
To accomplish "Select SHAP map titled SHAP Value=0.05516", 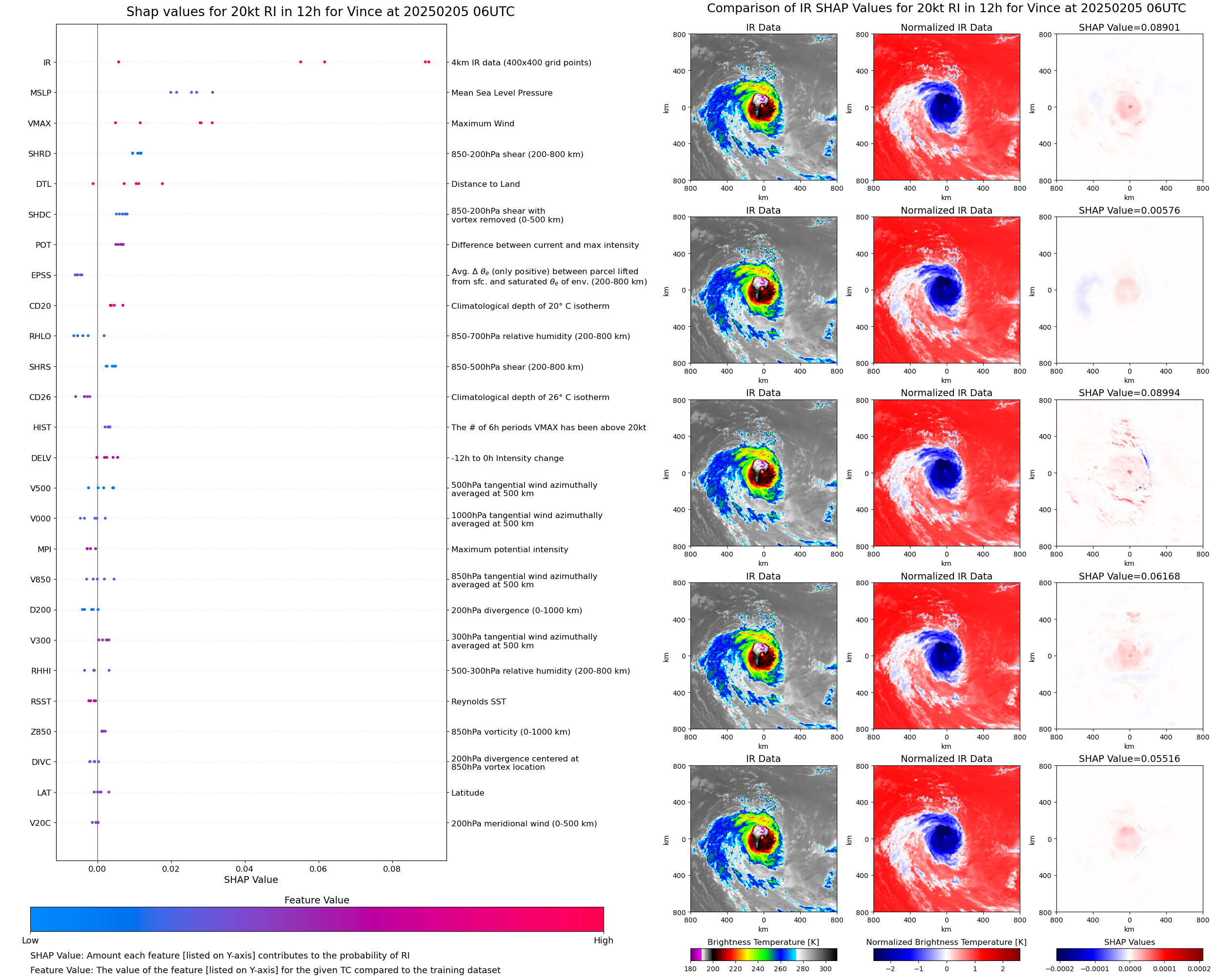I will (x=1129, y=839).
